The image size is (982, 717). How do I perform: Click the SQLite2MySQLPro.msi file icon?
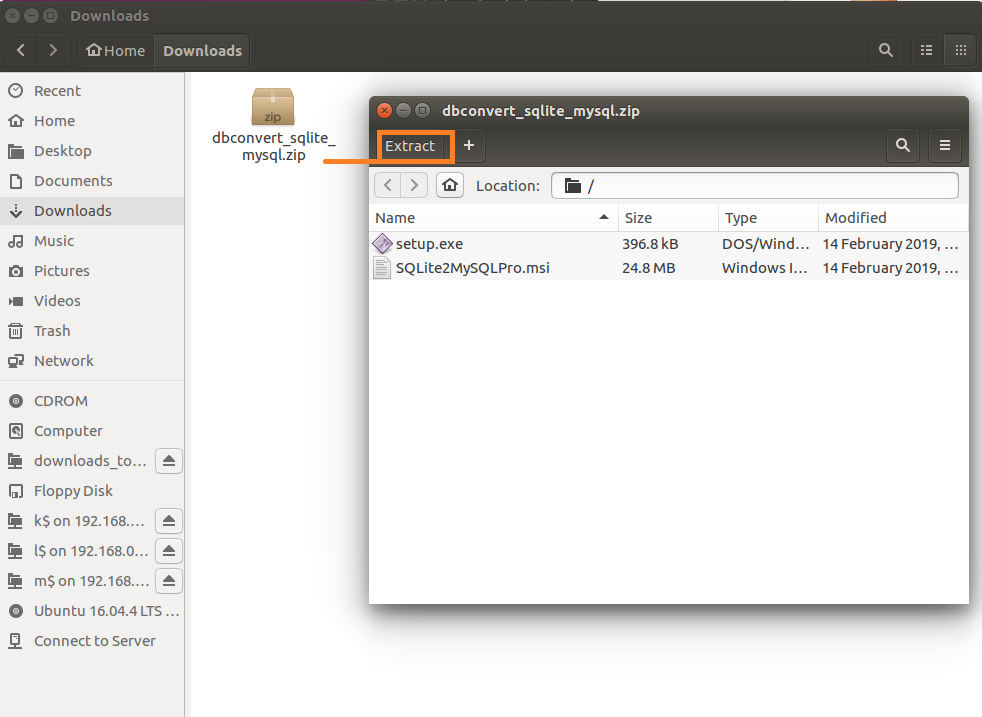coord(381,268)
